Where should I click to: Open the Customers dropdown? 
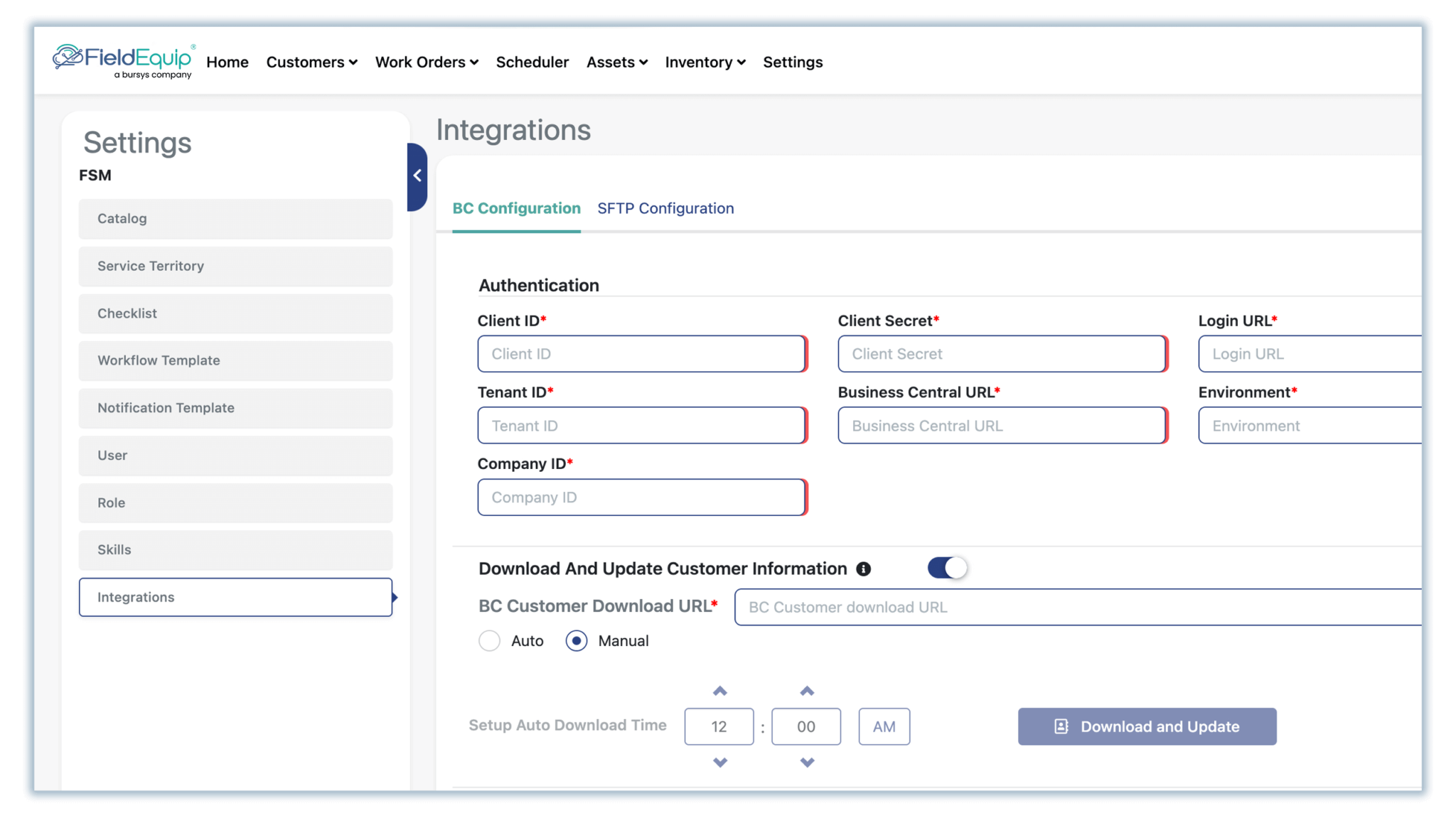coord(311,62)
